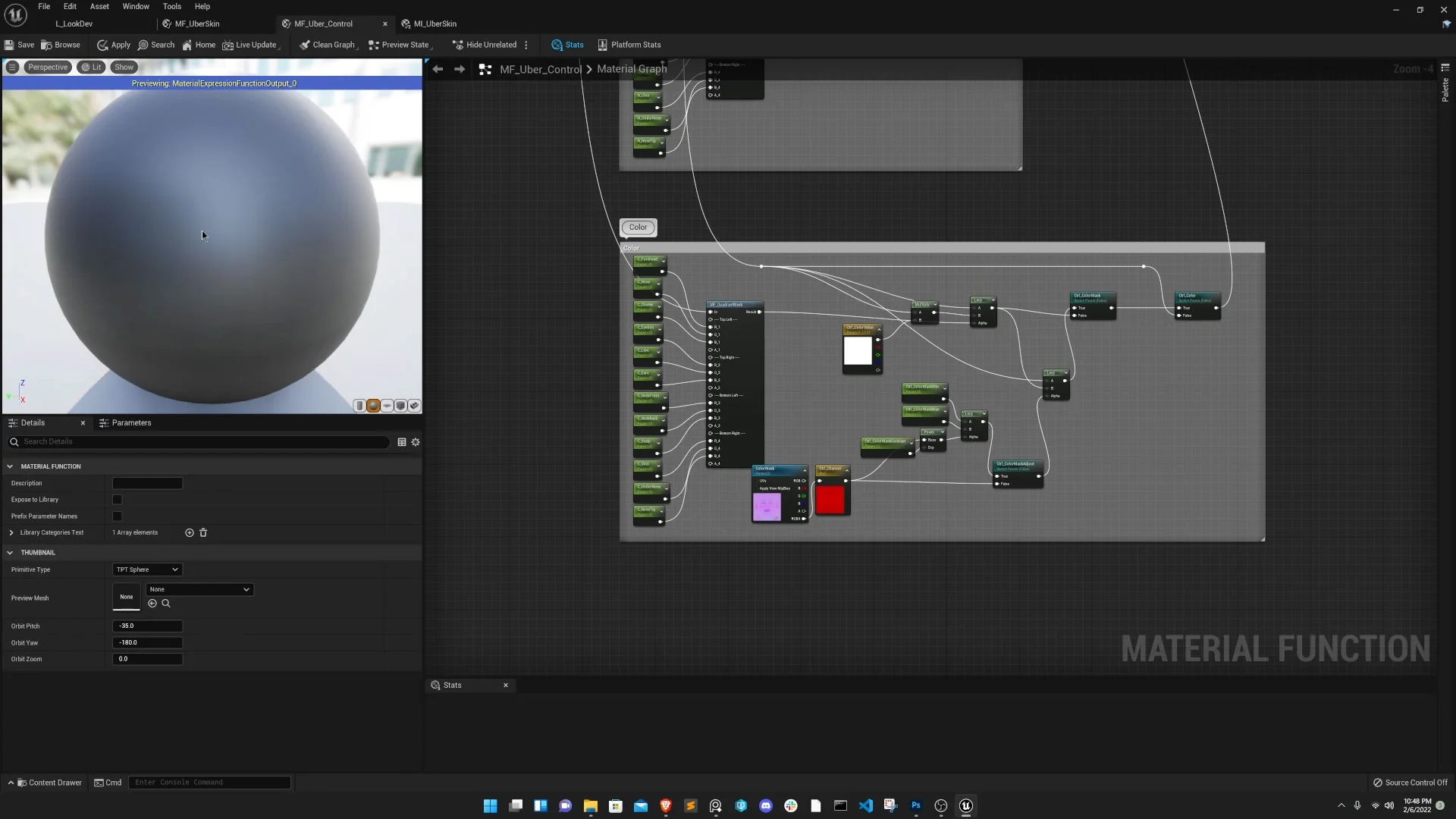1456x819 pixels.
Task: Click the Description text field
Action: pos(147,483)
